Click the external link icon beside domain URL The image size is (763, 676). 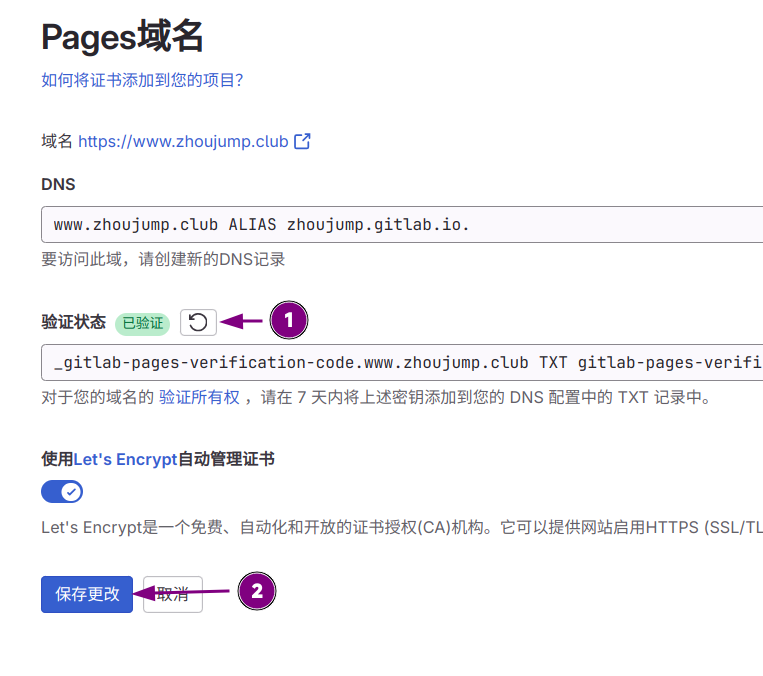302,141
